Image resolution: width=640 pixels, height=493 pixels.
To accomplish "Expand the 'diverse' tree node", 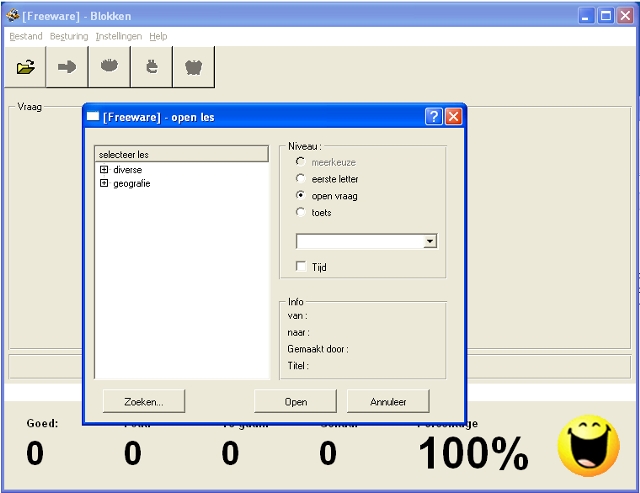I will [103, 170].
